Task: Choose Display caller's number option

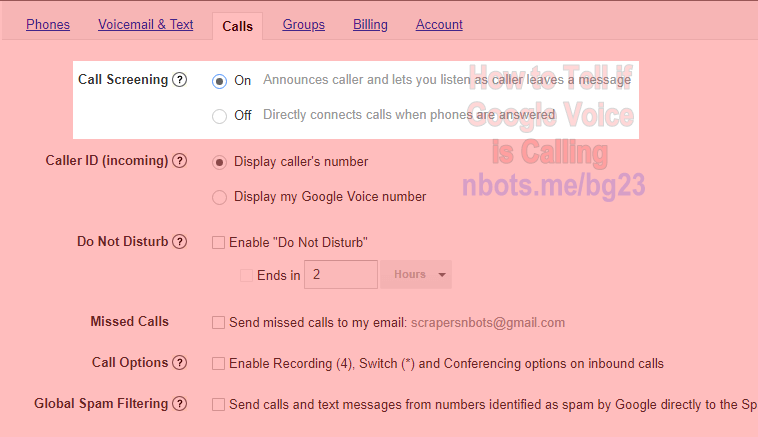Action: pos(219,162)
